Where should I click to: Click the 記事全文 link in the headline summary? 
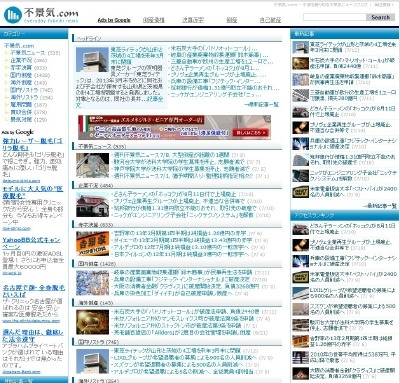click(154, 99)
